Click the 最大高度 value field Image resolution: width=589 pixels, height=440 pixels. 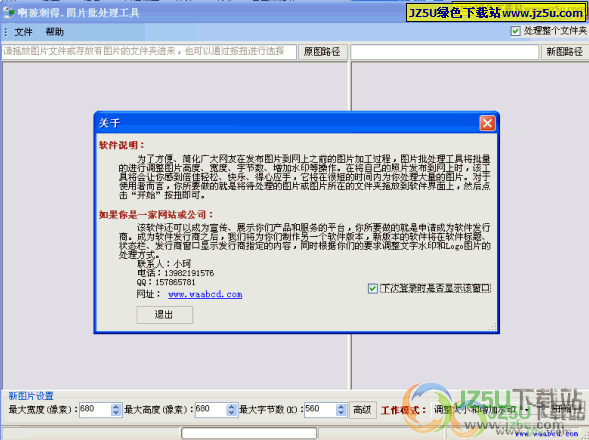coord(211,409)
